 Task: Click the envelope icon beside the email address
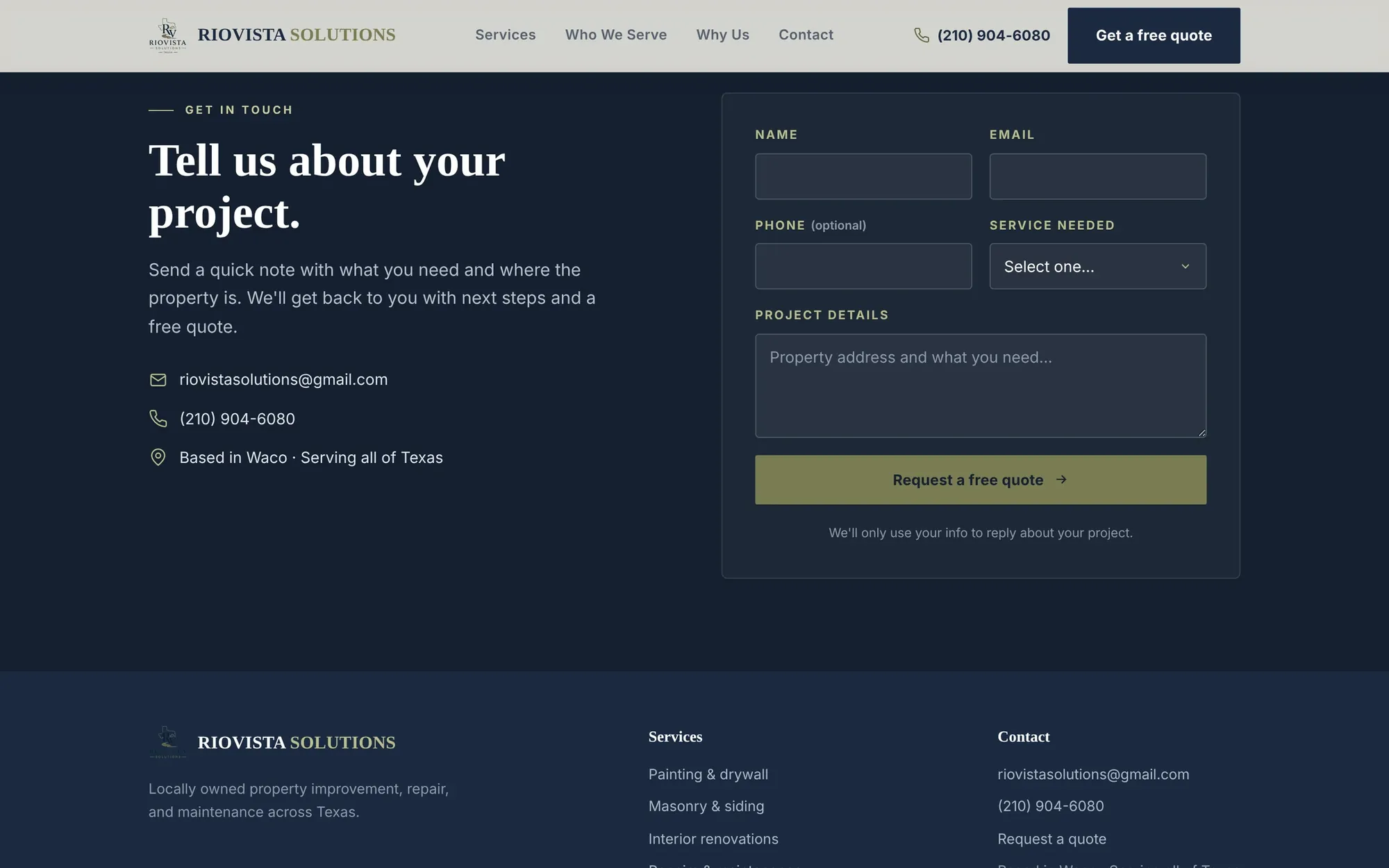click(158, 380)
